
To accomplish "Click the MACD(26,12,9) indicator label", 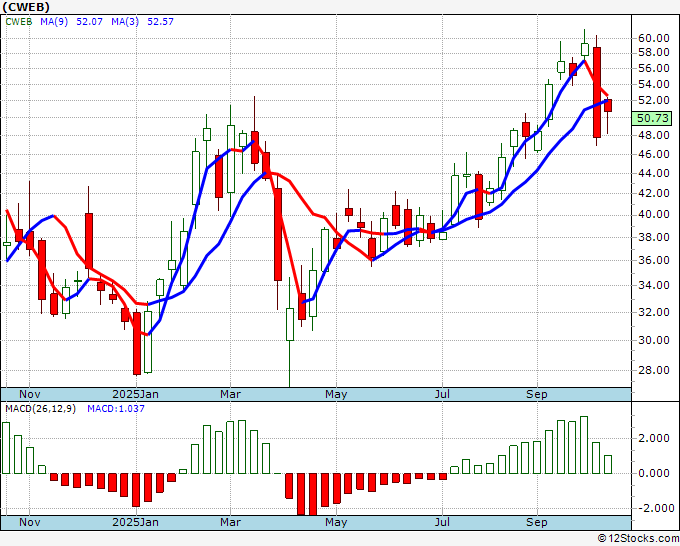I will click(40, 409).
